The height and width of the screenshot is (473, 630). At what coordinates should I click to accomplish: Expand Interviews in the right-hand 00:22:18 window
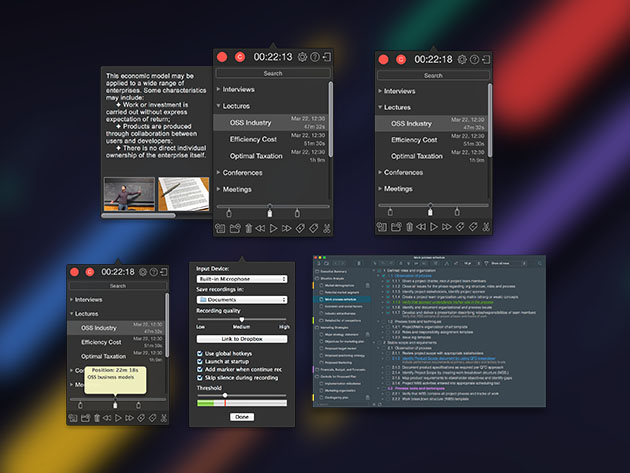[380, 91]
